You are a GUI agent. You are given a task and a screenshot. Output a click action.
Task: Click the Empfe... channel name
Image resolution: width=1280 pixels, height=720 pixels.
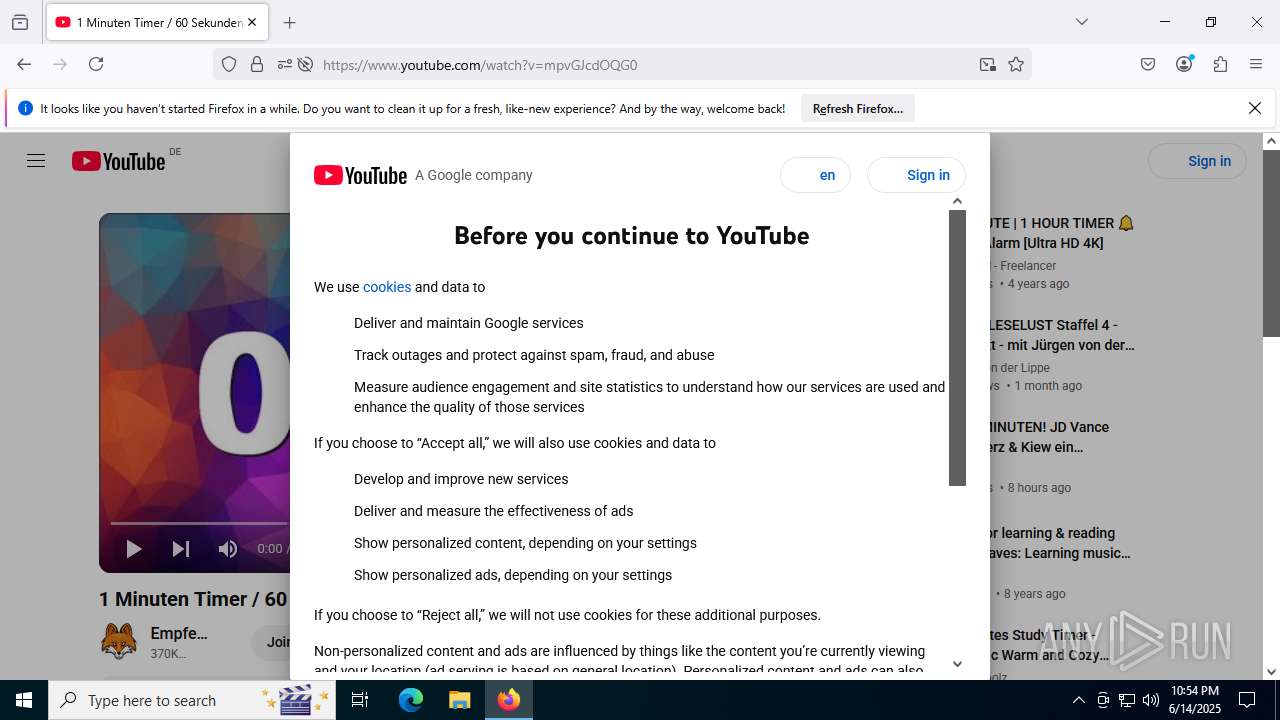coord(179,633)
